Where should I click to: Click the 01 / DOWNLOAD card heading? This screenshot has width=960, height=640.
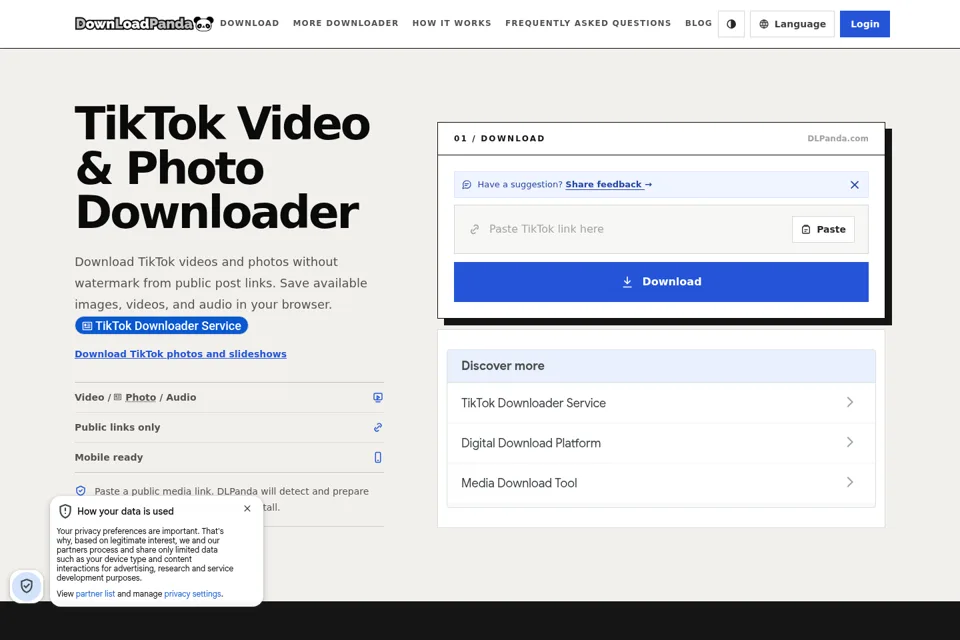pyautogui.click(x=499, y=138)
